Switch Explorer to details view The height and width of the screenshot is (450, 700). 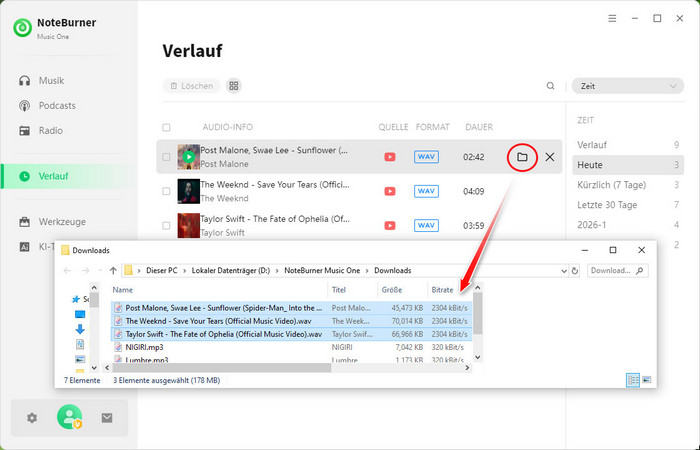click(x=633, y=380)
